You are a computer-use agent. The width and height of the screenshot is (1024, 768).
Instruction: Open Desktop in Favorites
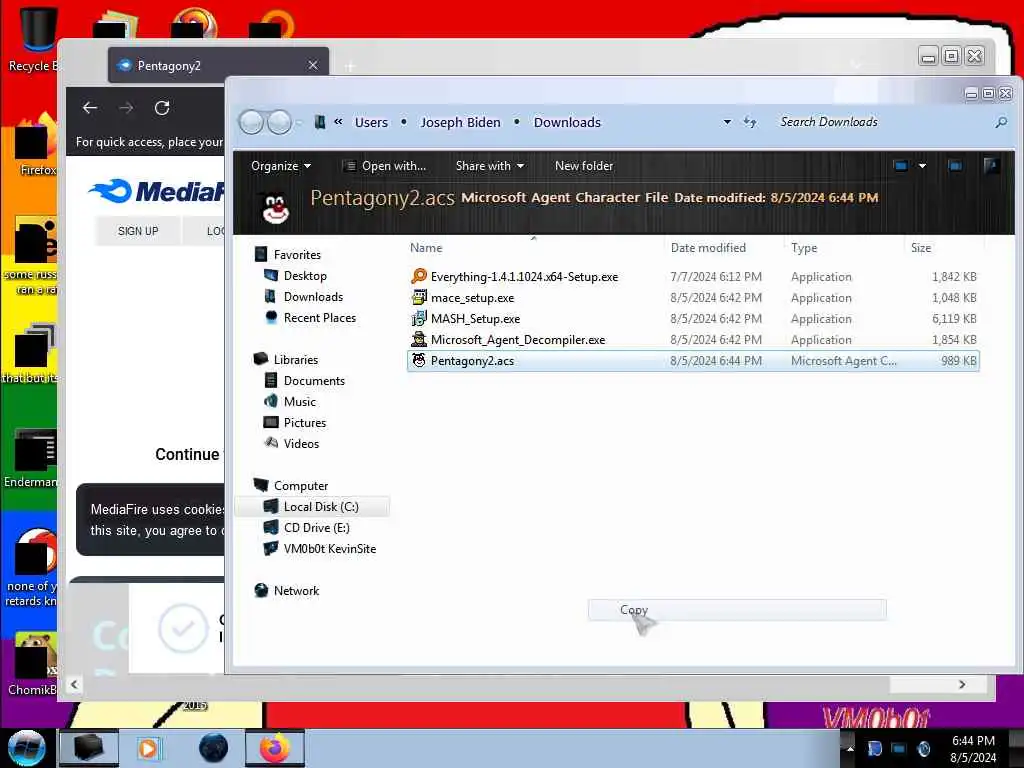(x=305, y=276)
